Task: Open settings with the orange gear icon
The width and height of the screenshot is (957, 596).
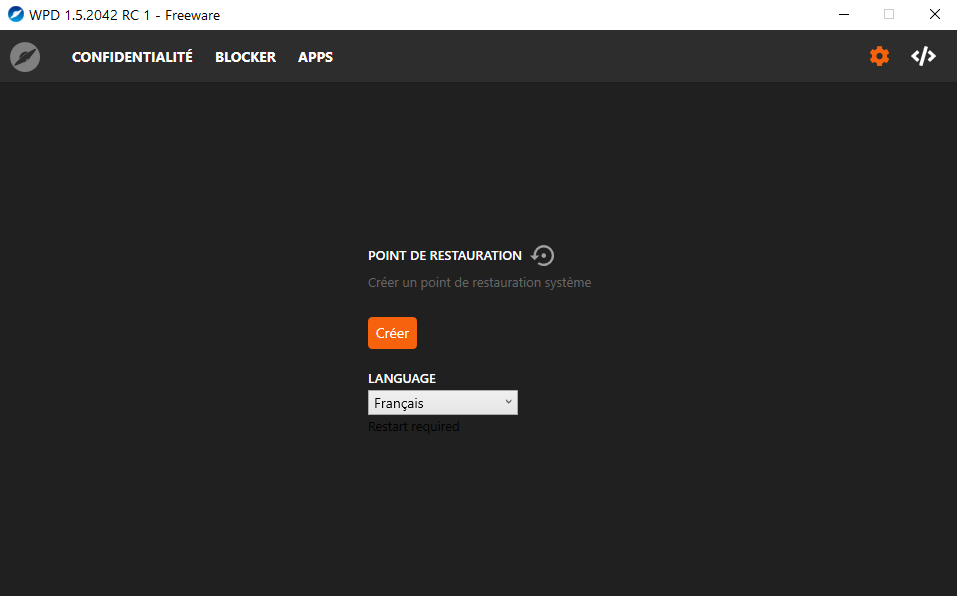Action: pyautogui.click(x=879, y=57)
